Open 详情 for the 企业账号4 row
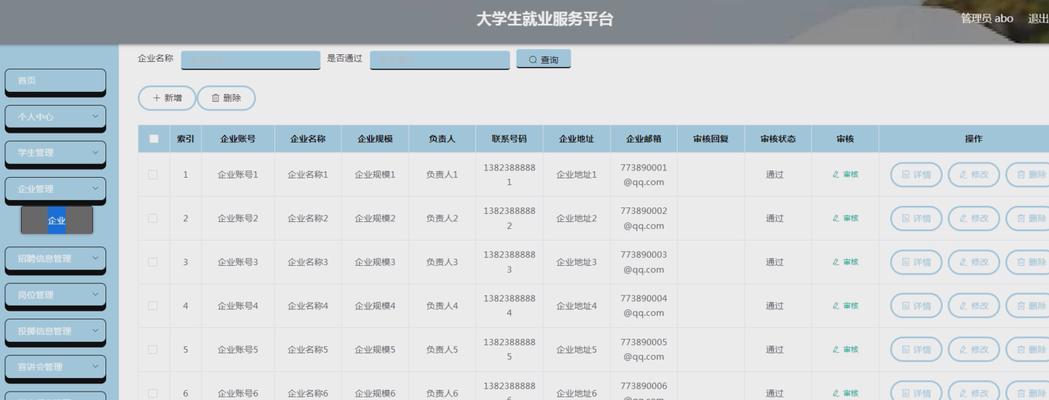Screen dimensions: 1049x400 (916, 306)
